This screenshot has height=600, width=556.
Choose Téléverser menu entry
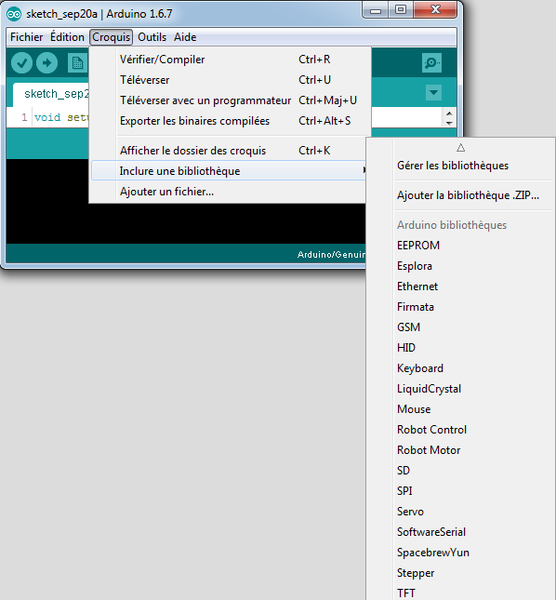click(230, 80)
